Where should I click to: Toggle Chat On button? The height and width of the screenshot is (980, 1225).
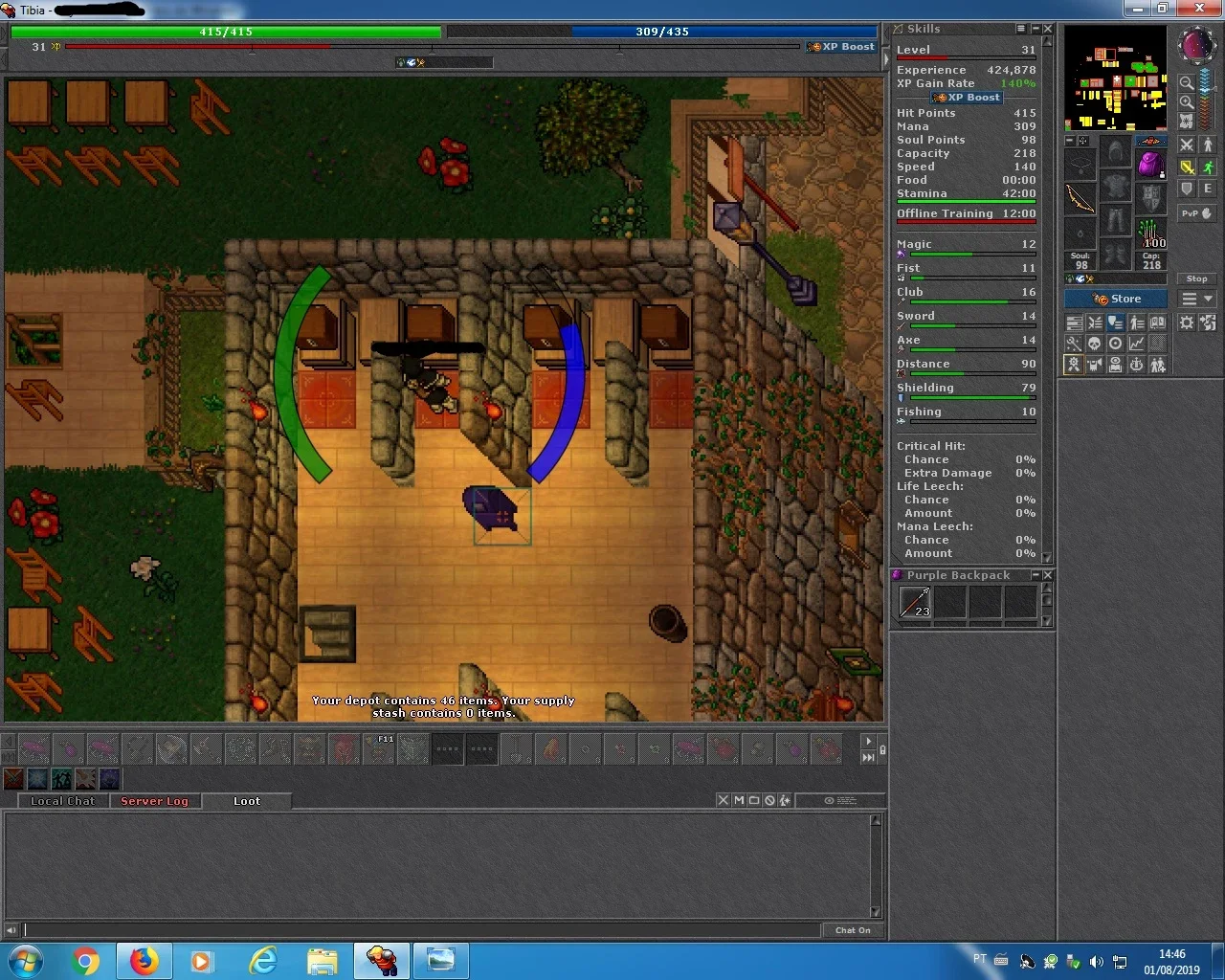pos(853,930)
